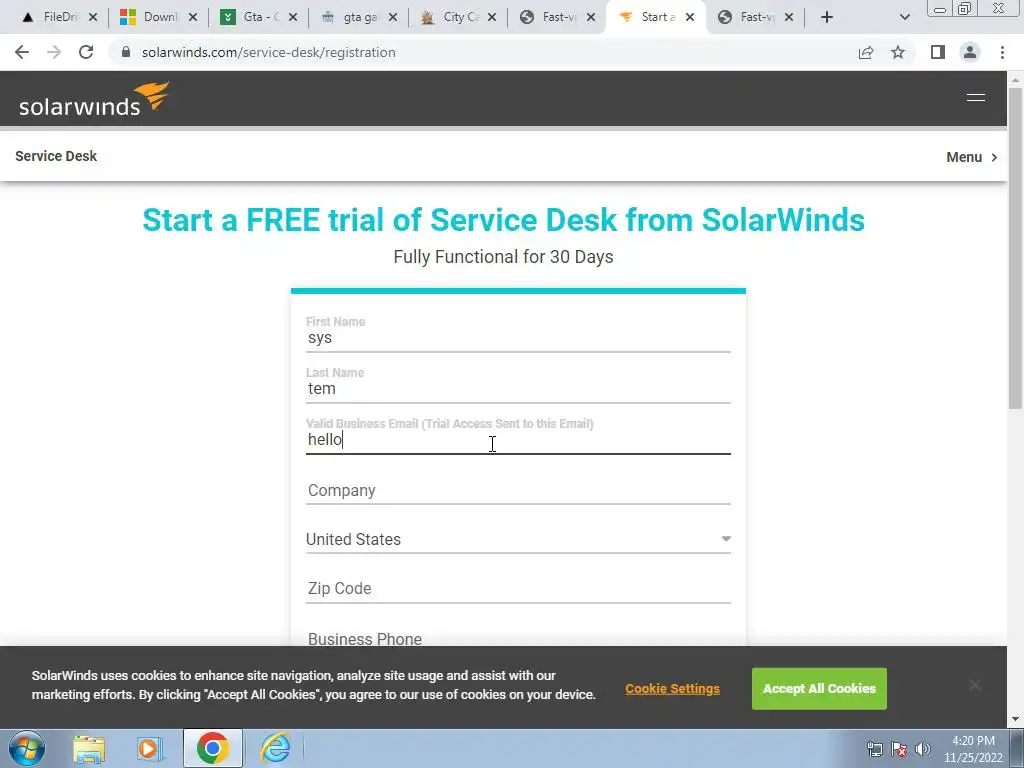Toggle the browser side panel icon
1024x768 pixels.
pos(938,52)
